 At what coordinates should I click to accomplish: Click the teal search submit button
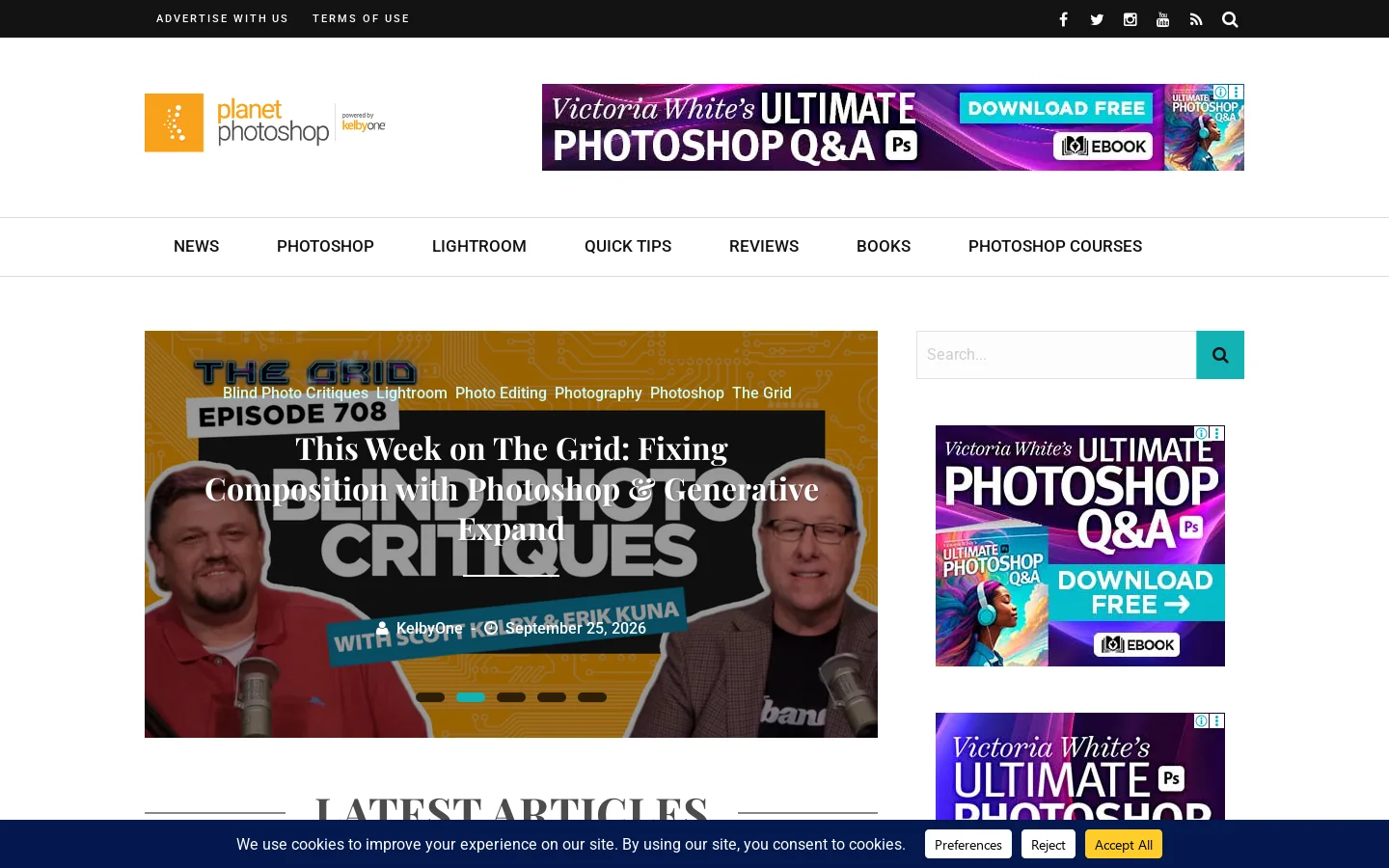1220,355
